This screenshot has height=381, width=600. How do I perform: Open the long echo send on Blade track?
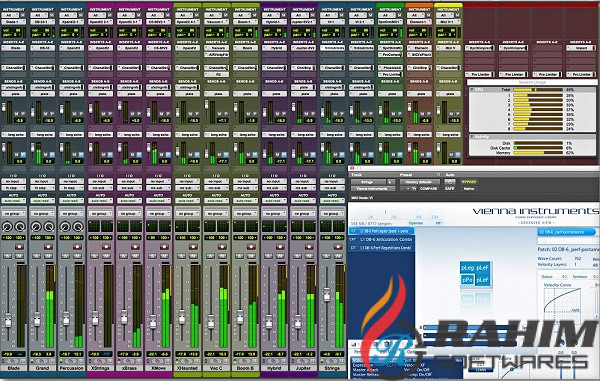tap(14, 135)
